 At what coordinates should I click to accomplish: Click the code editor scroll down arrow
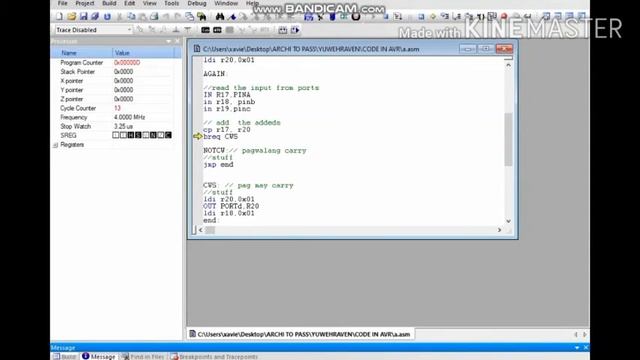(508, 221)
